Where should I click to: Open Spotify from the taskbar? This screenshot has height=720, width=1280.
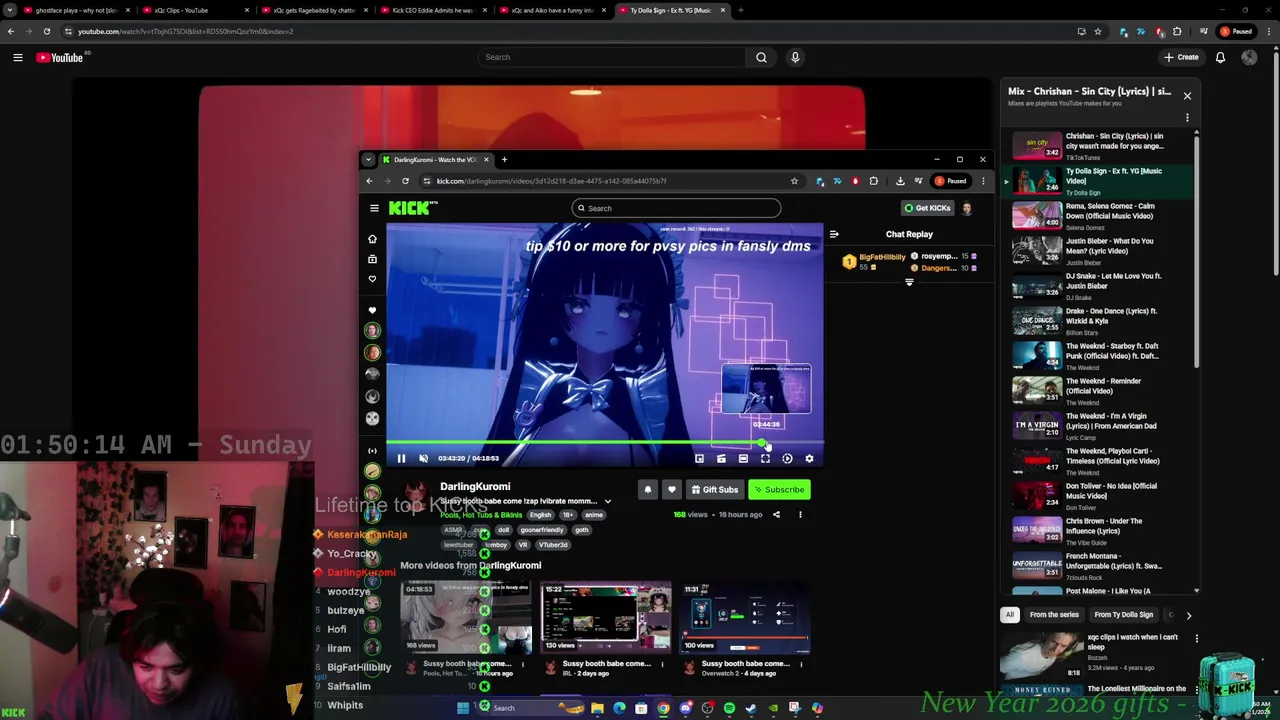(729, 708)
